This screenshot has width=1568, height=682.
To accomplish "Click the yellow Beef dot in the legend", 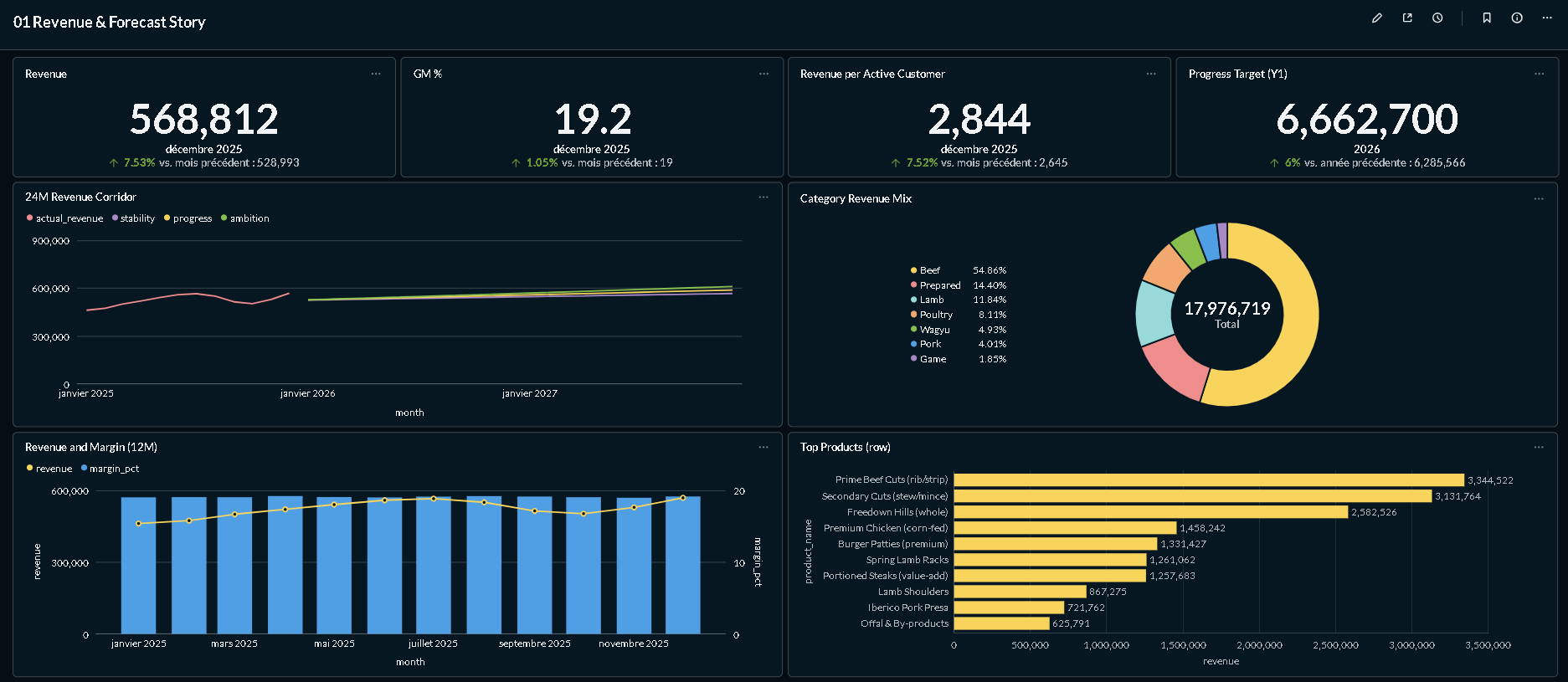I will point(913,270).
